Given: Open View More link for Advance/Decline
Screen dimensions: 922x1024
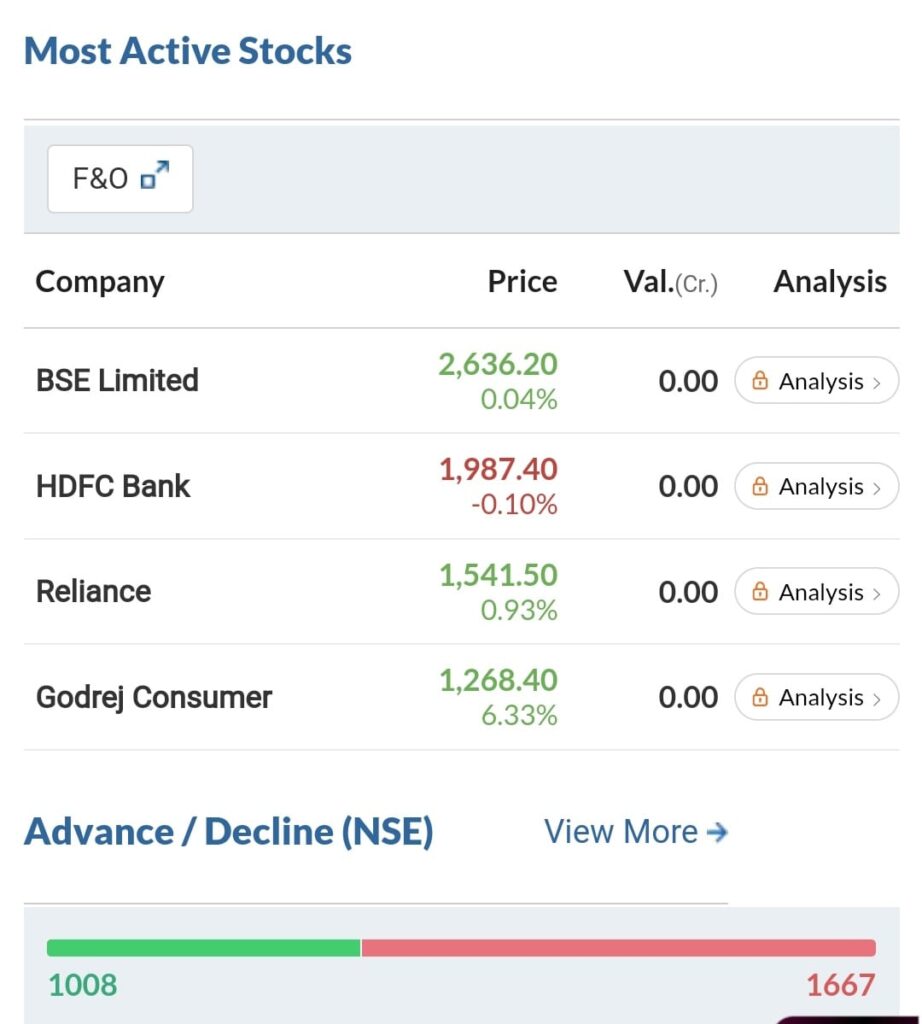Looking at the screenshot, I should click(636, 831).
